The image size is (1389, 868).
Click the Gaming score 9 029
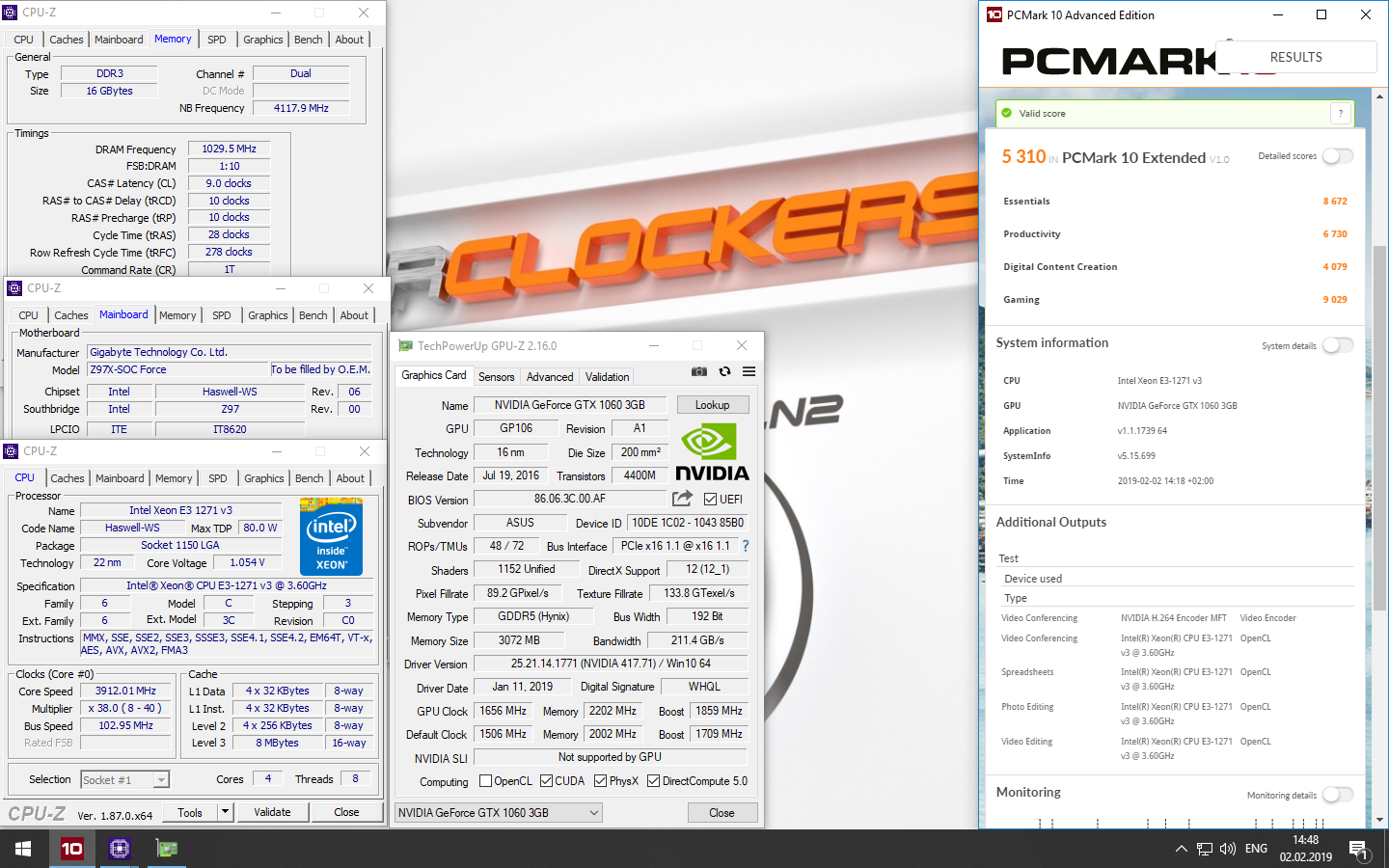(x=1335, y=300)
